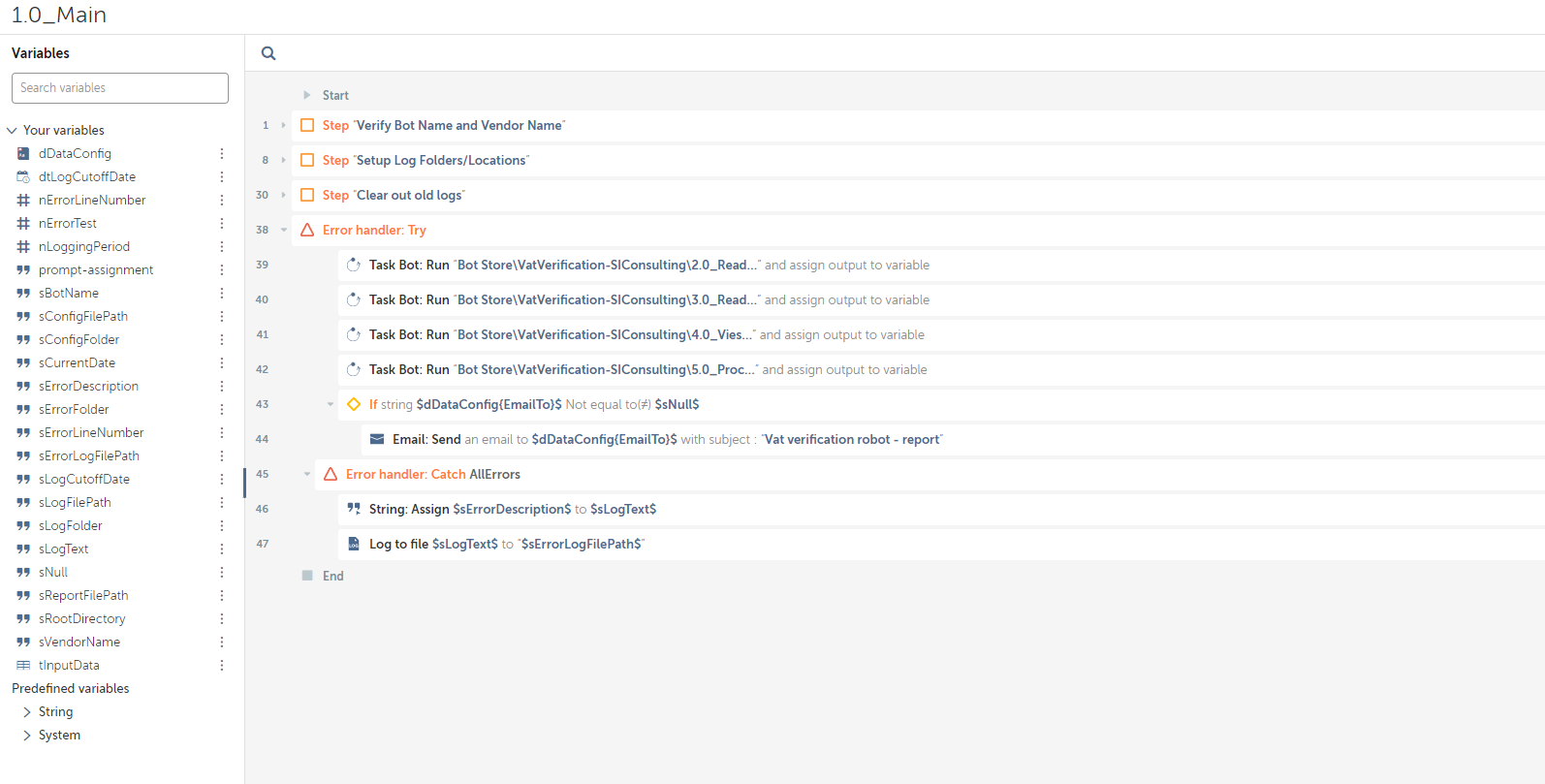Toggle the Step box for Setup Log Folders
Viewport: 1545px width, 784px height.
307,160
